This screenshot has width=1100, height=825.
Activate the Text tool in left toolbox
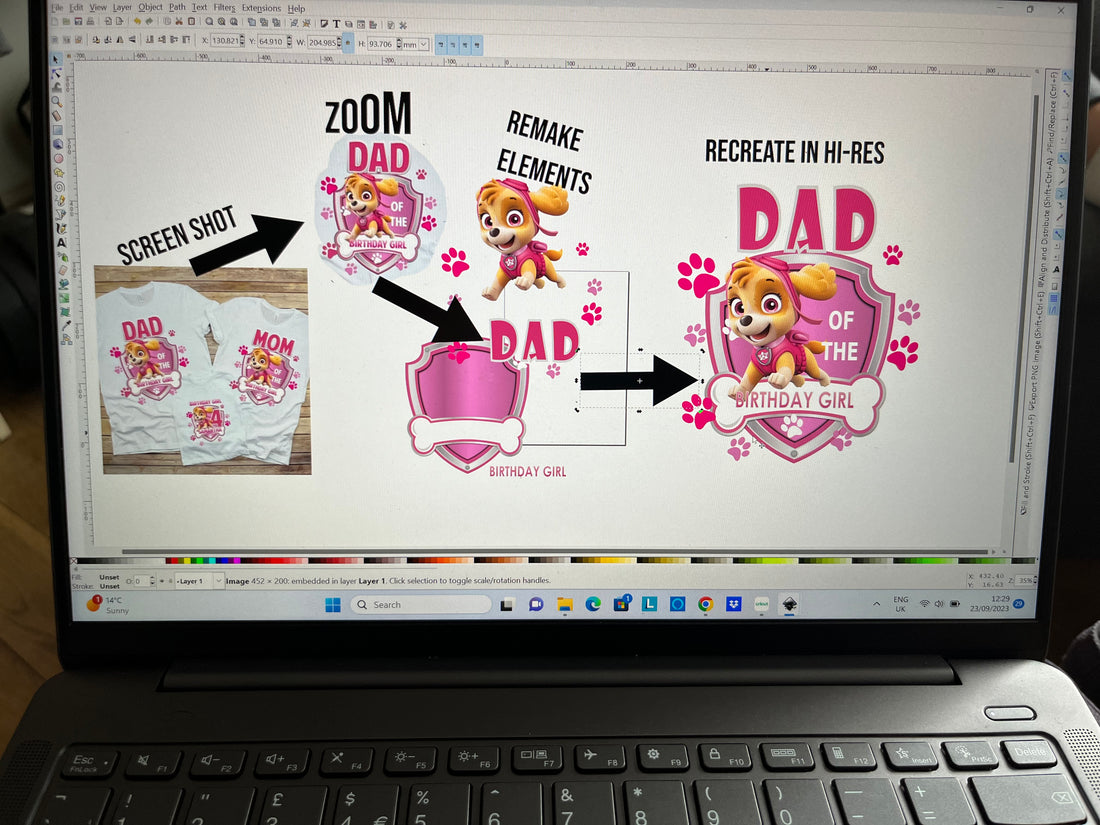click(62, 242)
